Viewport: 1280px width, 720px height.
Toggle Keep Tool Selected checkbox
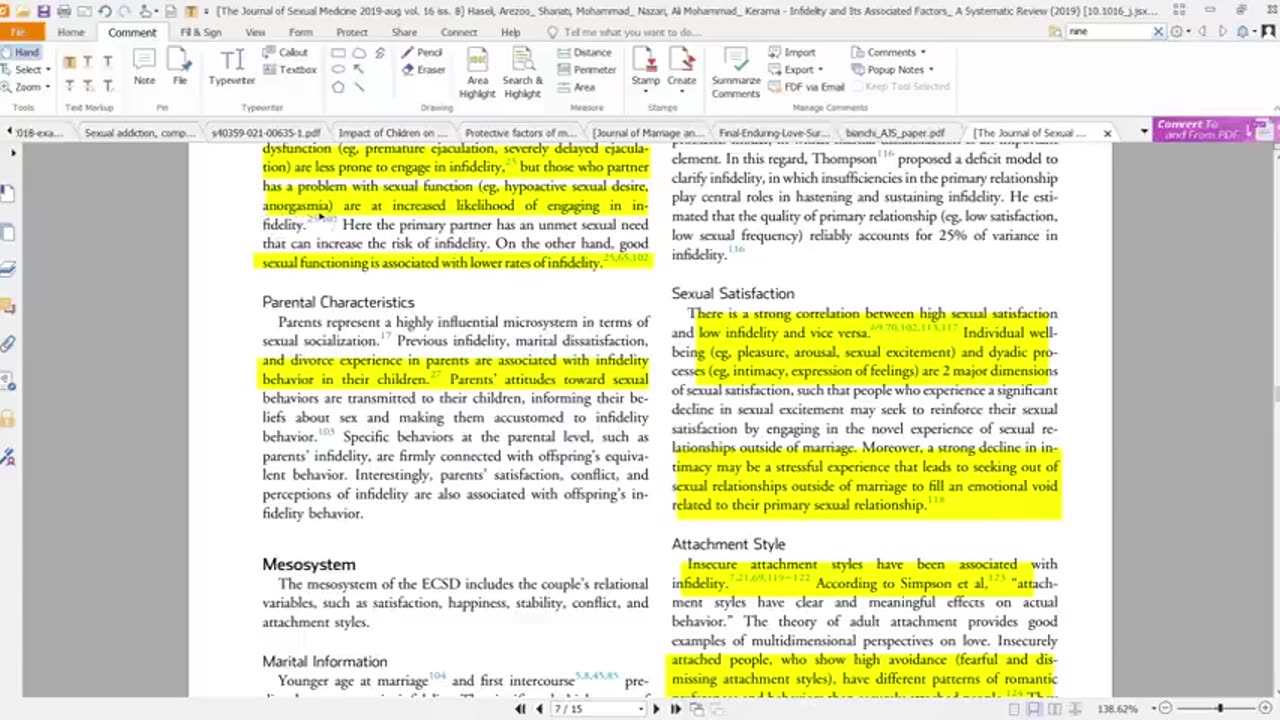(900, 87)
